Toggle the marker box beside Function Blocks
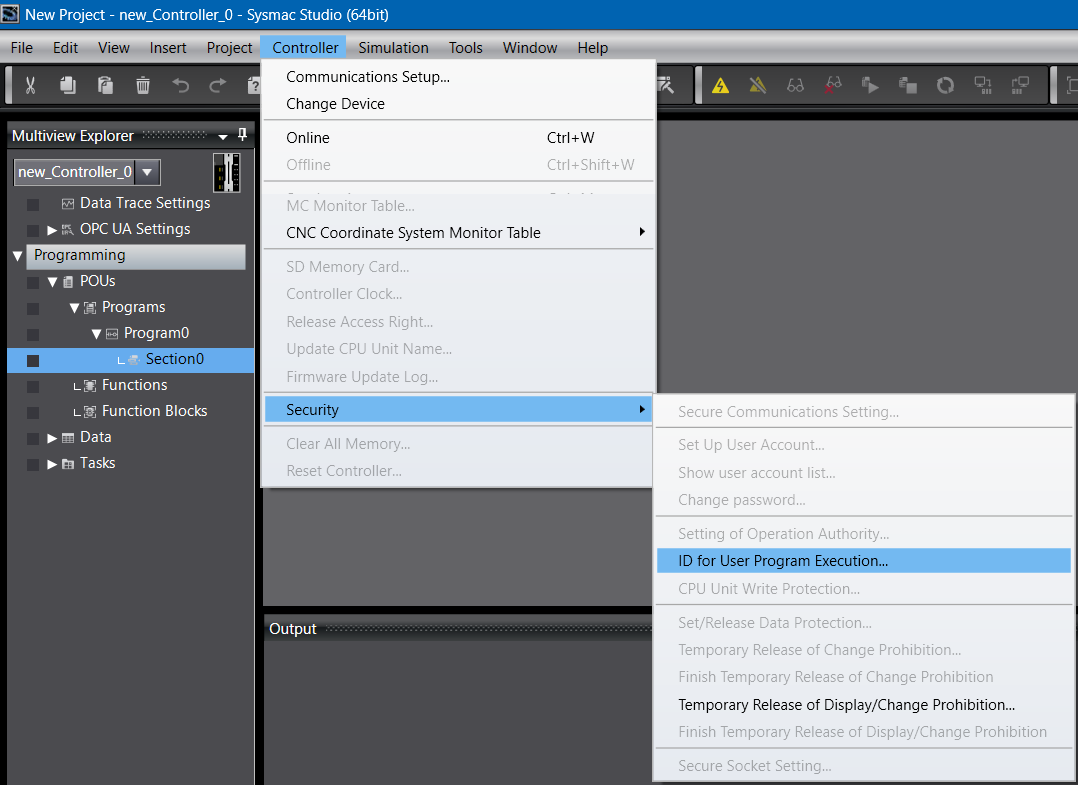The height and width of the screenshot is (785, 1078). [x=32, y=412]
